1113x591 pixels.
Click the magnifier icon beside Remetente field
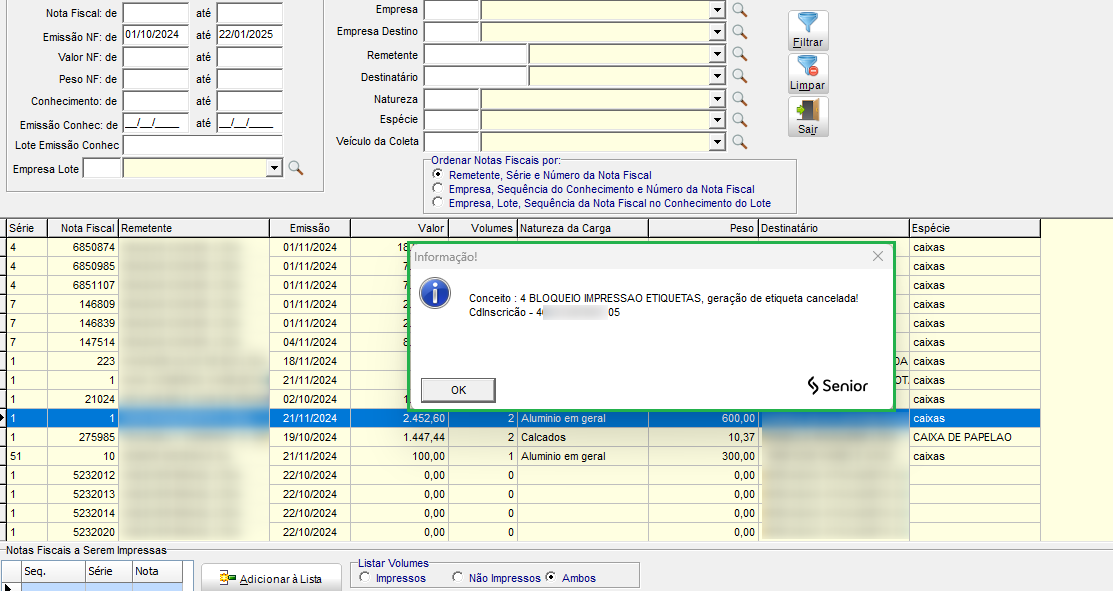click(740, 54)
